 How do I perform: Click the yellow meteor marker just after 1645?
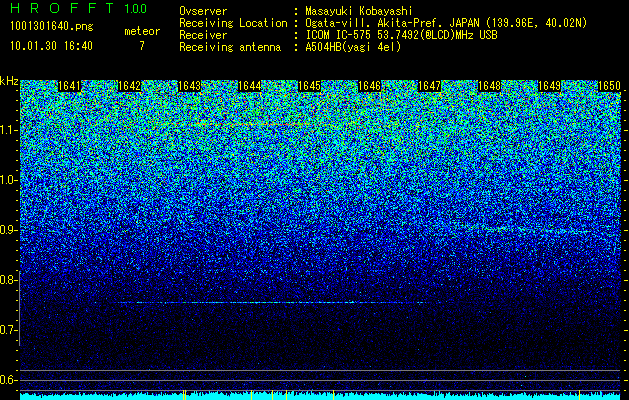(x=333, y=394)
